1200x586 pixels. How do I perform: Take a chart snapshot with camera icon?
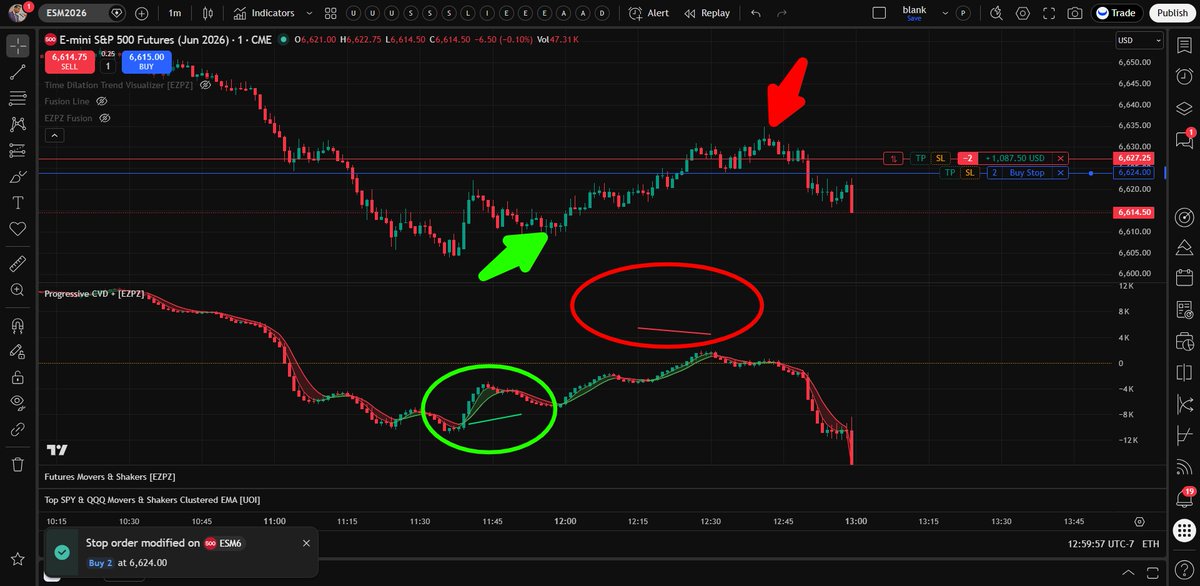point(1074,13)
